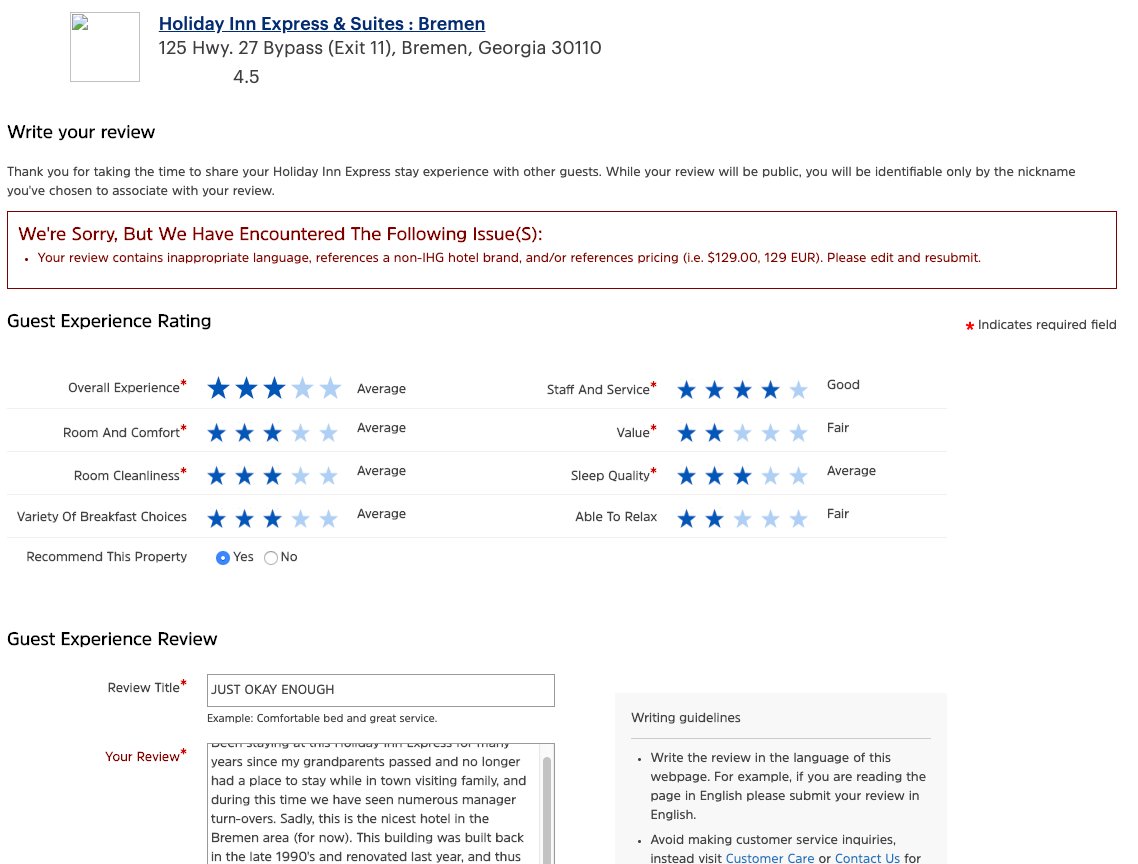Rate Staff And Service three stars
The width and height of the screenshot is (1138, 864).
(x=742, y=391)
